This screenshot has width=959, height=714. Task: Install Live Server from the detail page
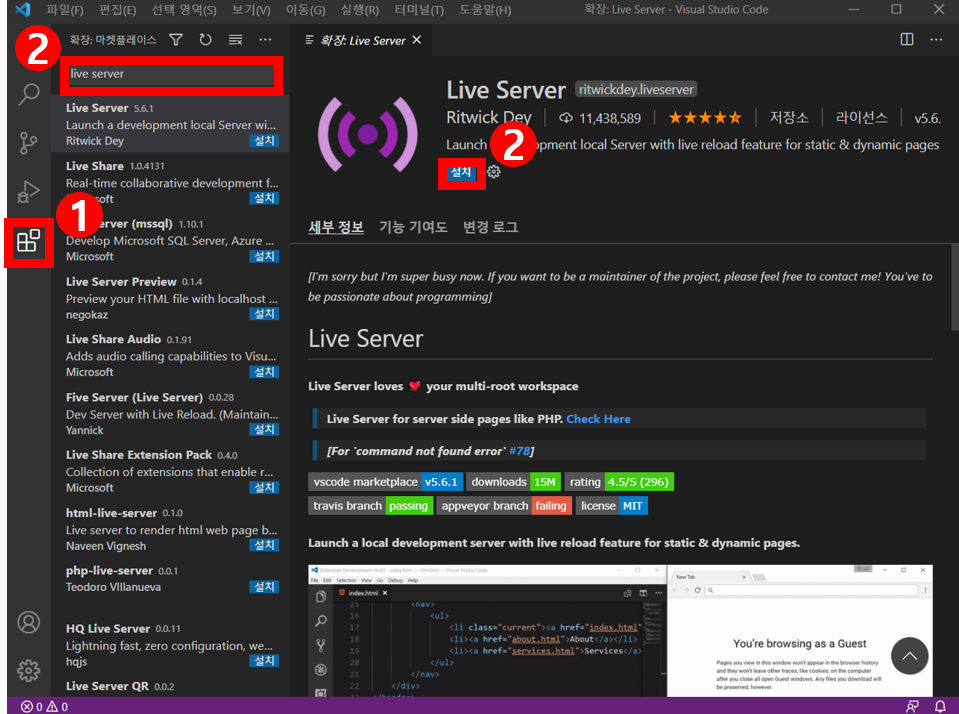click(x=461, y=172)
